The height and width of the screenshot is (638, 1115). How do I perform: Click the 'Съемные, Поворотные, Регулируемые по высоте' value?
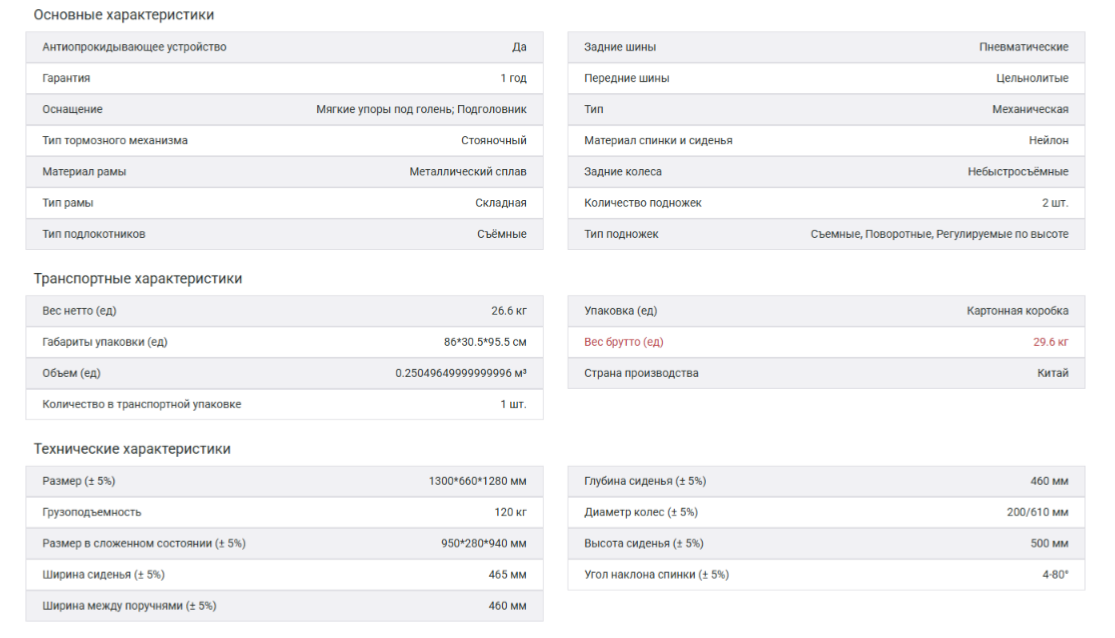tap(939, 234)
